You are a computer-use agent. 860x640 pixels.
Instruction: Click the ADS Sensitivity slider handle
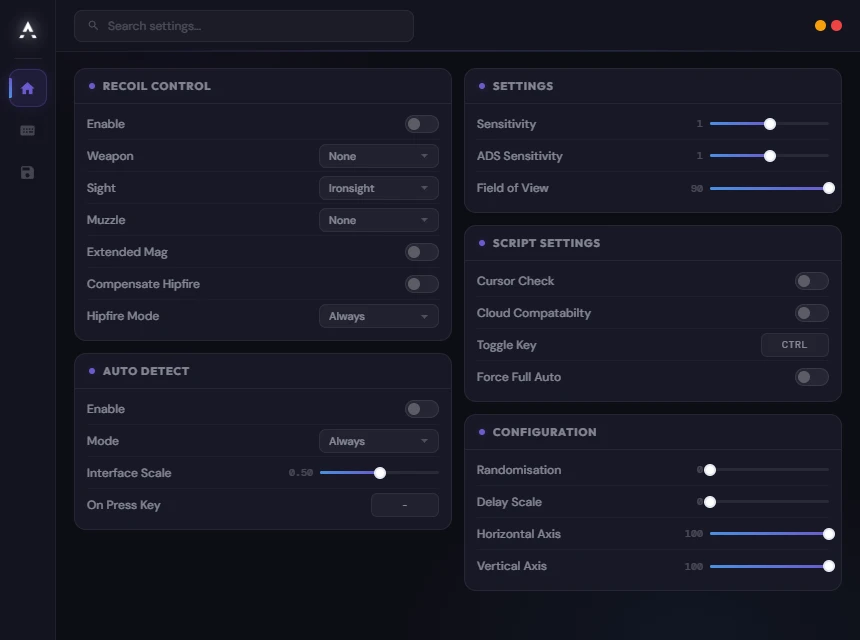click(x=770, y=156)
